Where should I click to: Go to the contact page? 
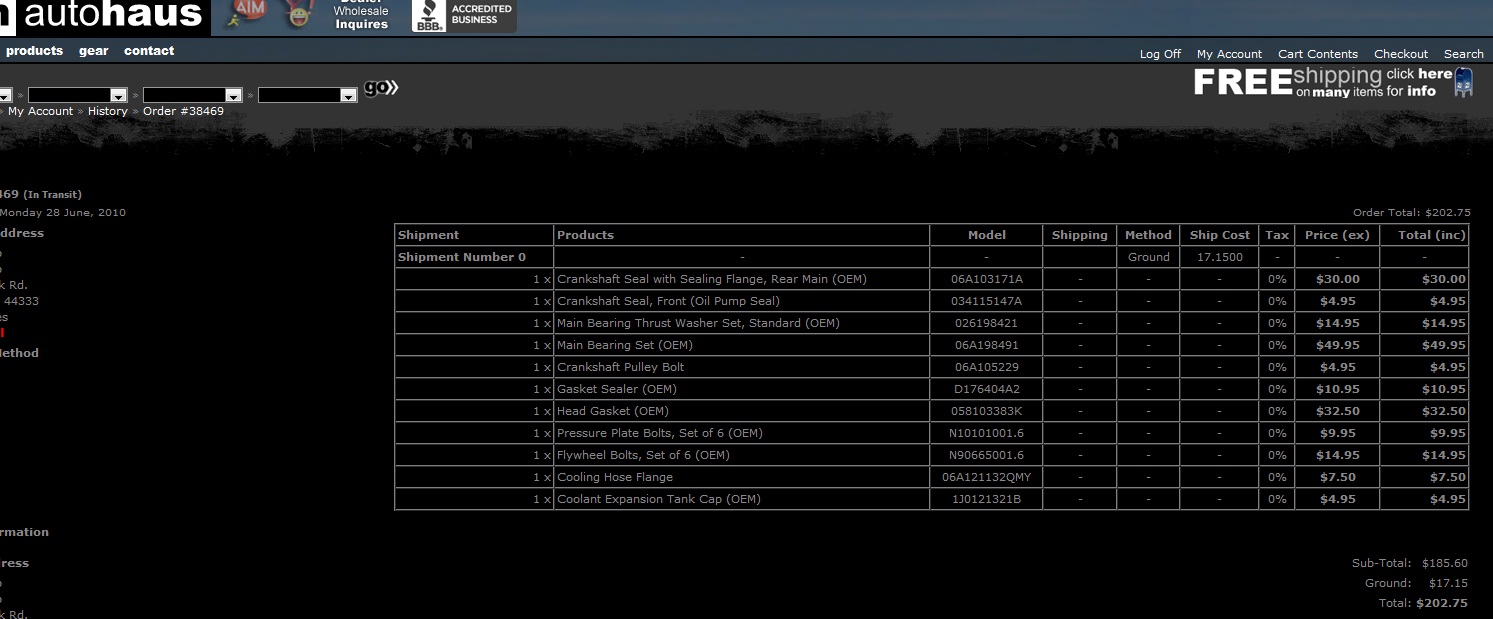pos(149,51)
